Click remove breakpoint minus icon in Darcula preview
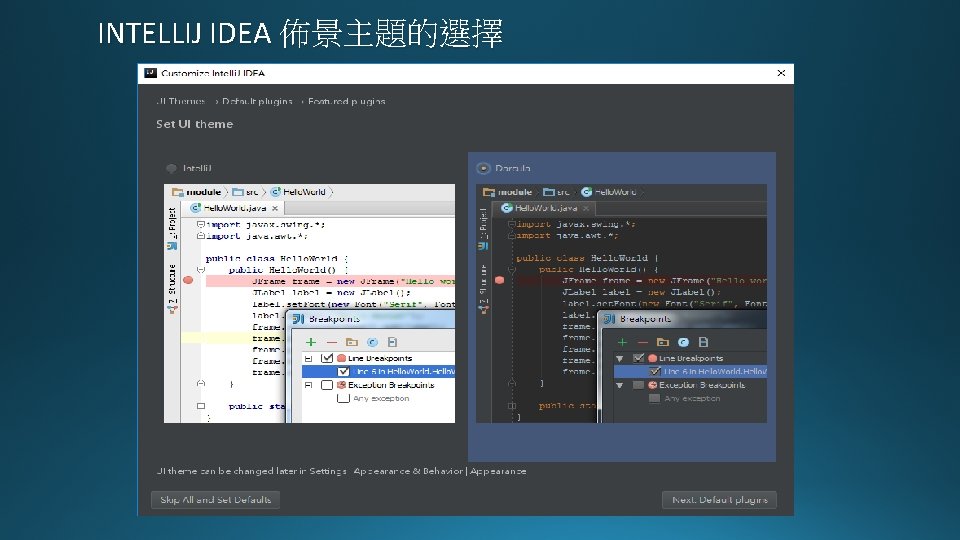Screen dimensions: 960x540 tap(642, 342)
